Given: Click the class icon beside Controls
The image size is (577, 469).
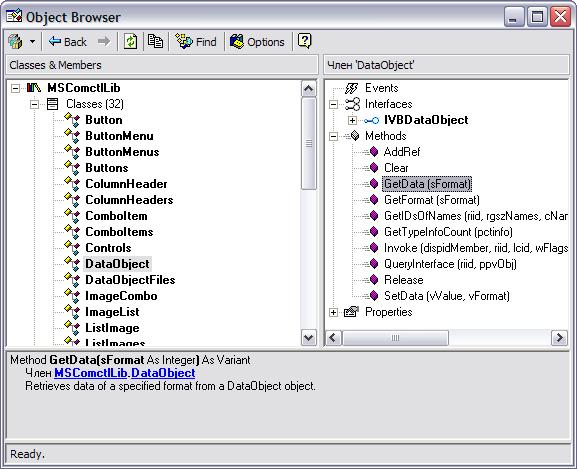Looking at the screenshot, I should pyautogui.click(x=72, y=248).
